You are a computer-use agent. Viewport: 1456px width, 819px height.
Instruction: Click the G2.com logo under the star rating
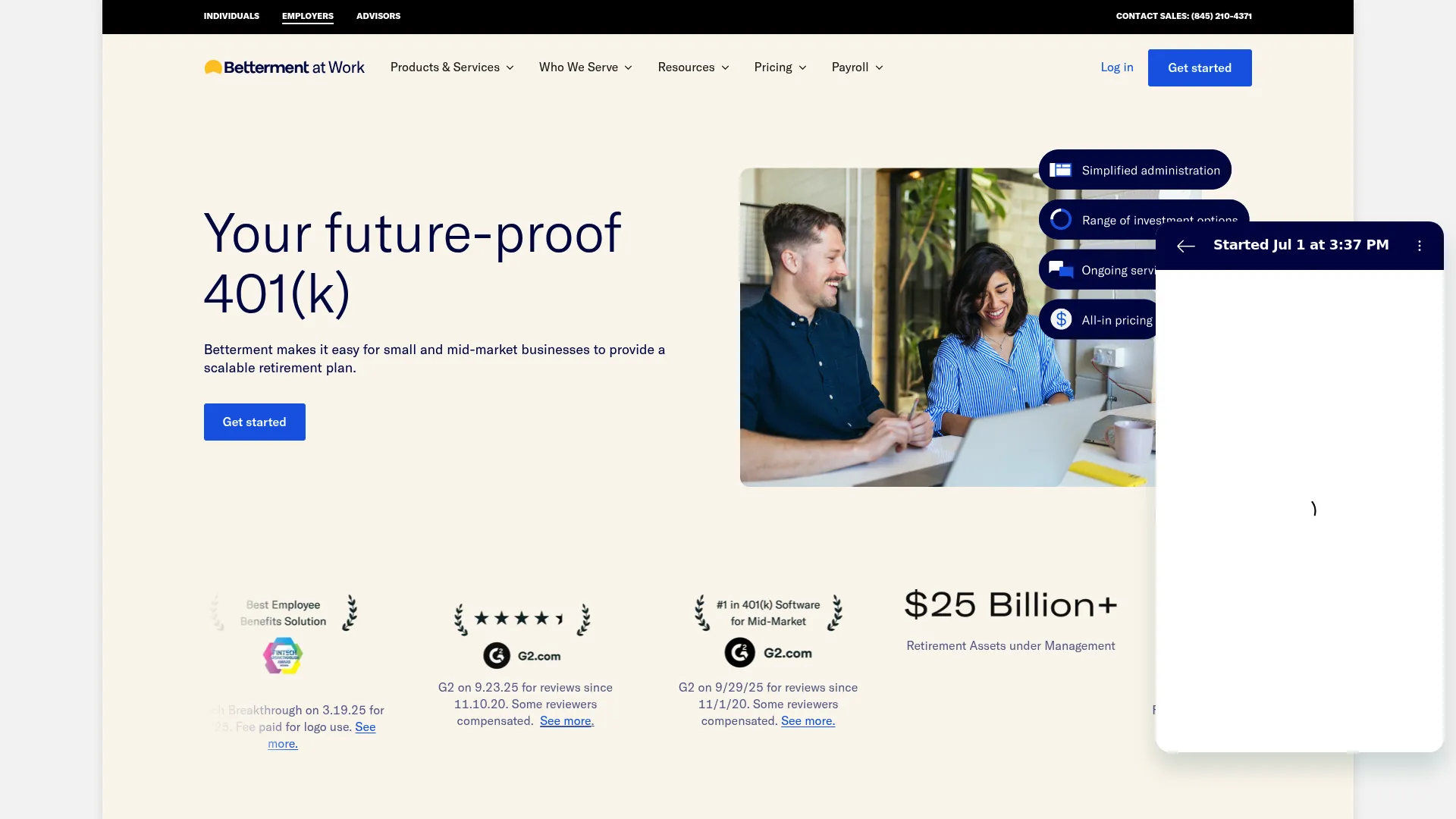coord(522,656)
